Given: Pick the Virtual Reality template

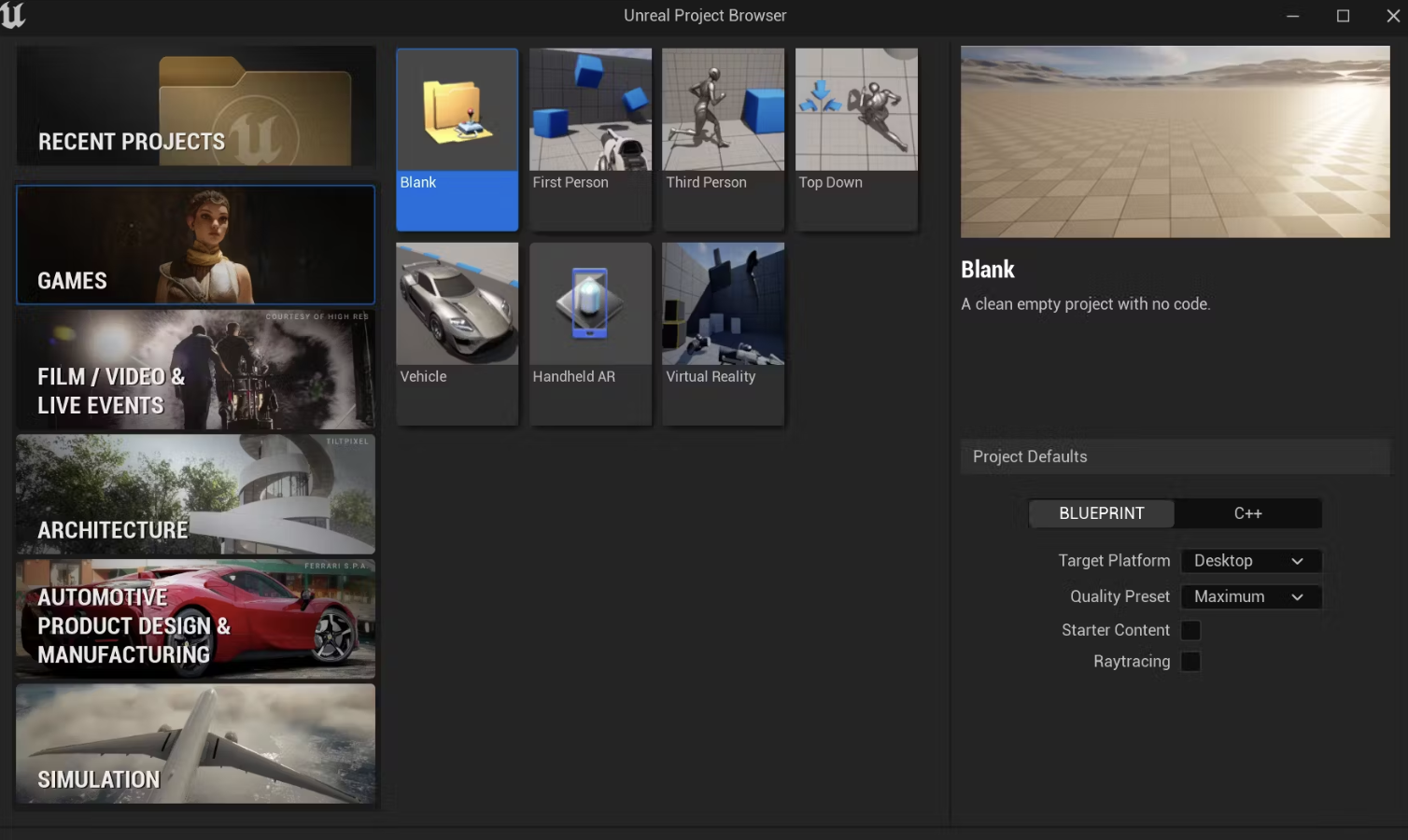Looking at the screenshot, I should (723, 333).
